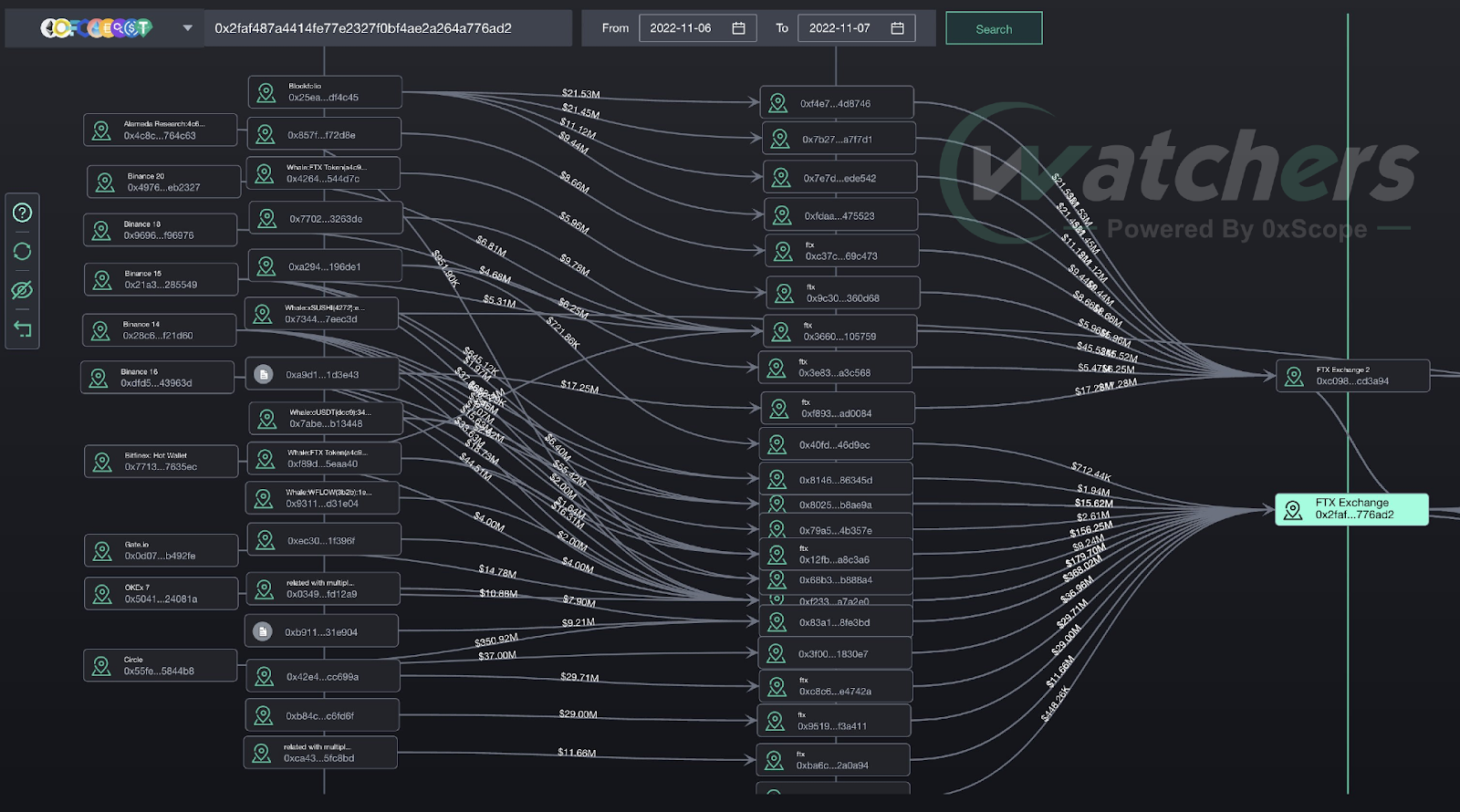Click the contract document icon of 0xb911...31e904
The height and width of the screenshot is (812, 1460).
pos(263,631)
